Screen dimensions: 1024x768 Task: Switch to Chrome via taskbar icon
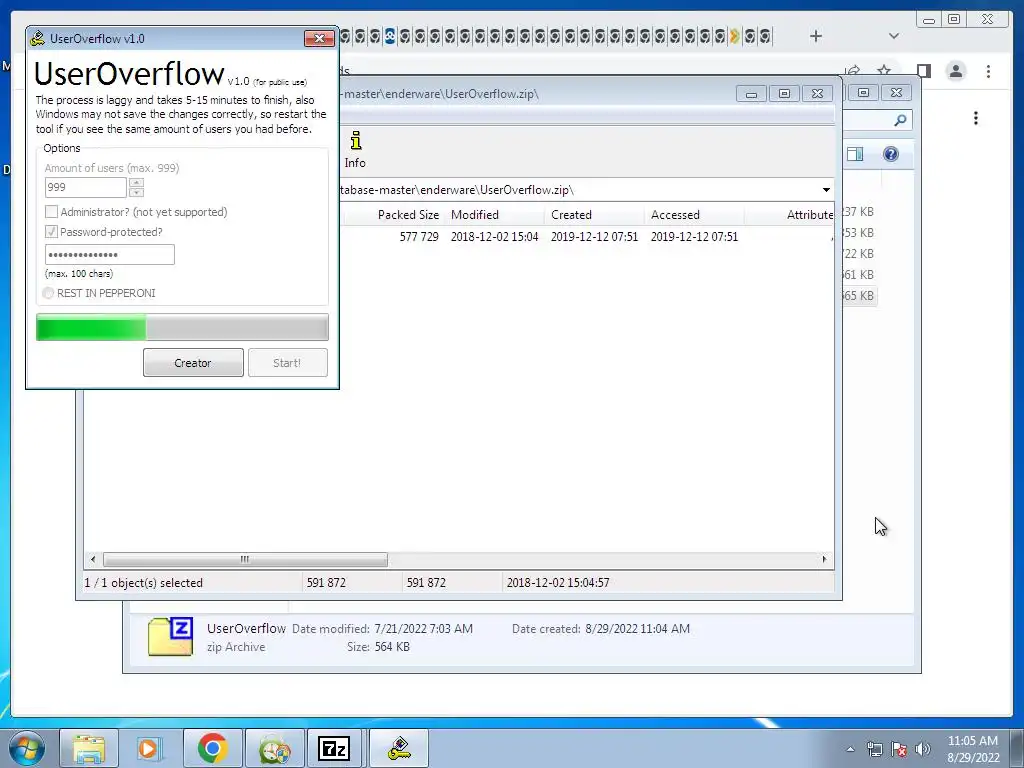point(212,748)
